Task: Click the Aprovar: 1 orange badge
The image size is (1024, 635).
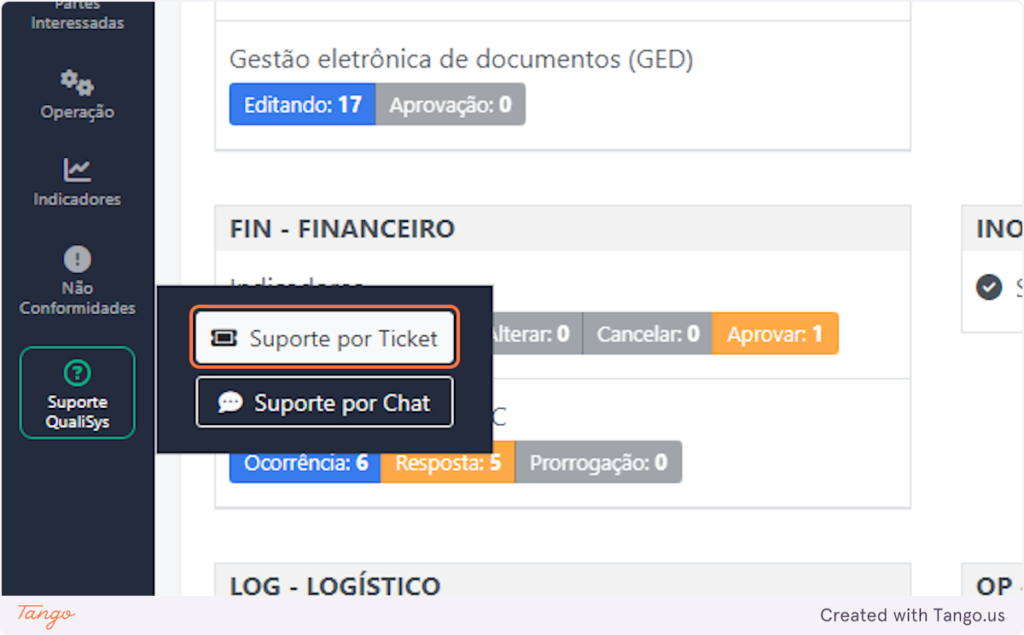Action: click(x=775, y=334)
